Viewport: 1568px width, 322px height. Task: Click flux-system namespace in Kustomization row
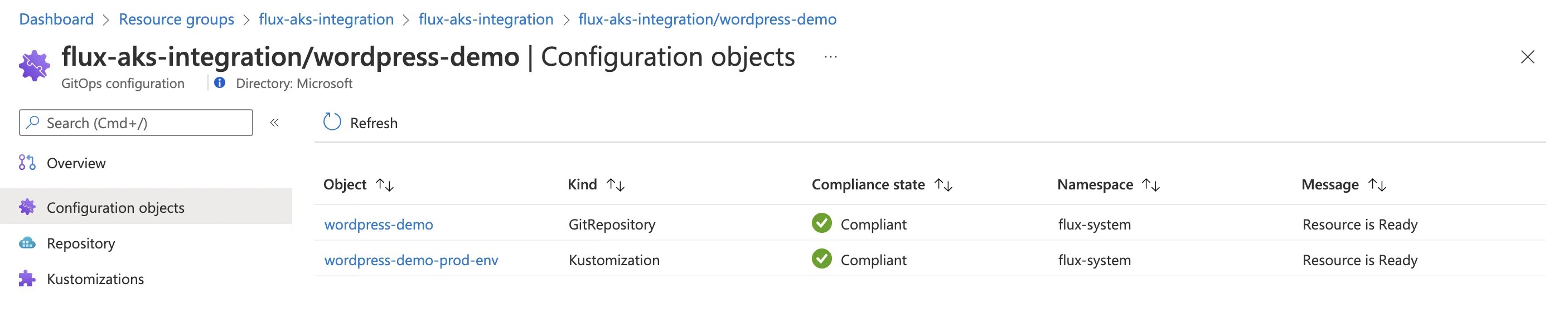1095,261
